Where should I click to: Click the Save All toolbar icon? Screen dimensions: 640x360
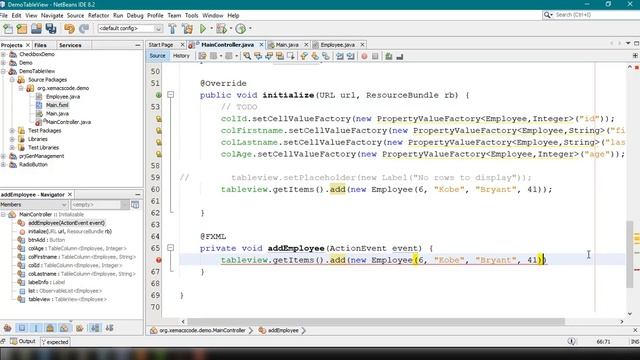51,29
